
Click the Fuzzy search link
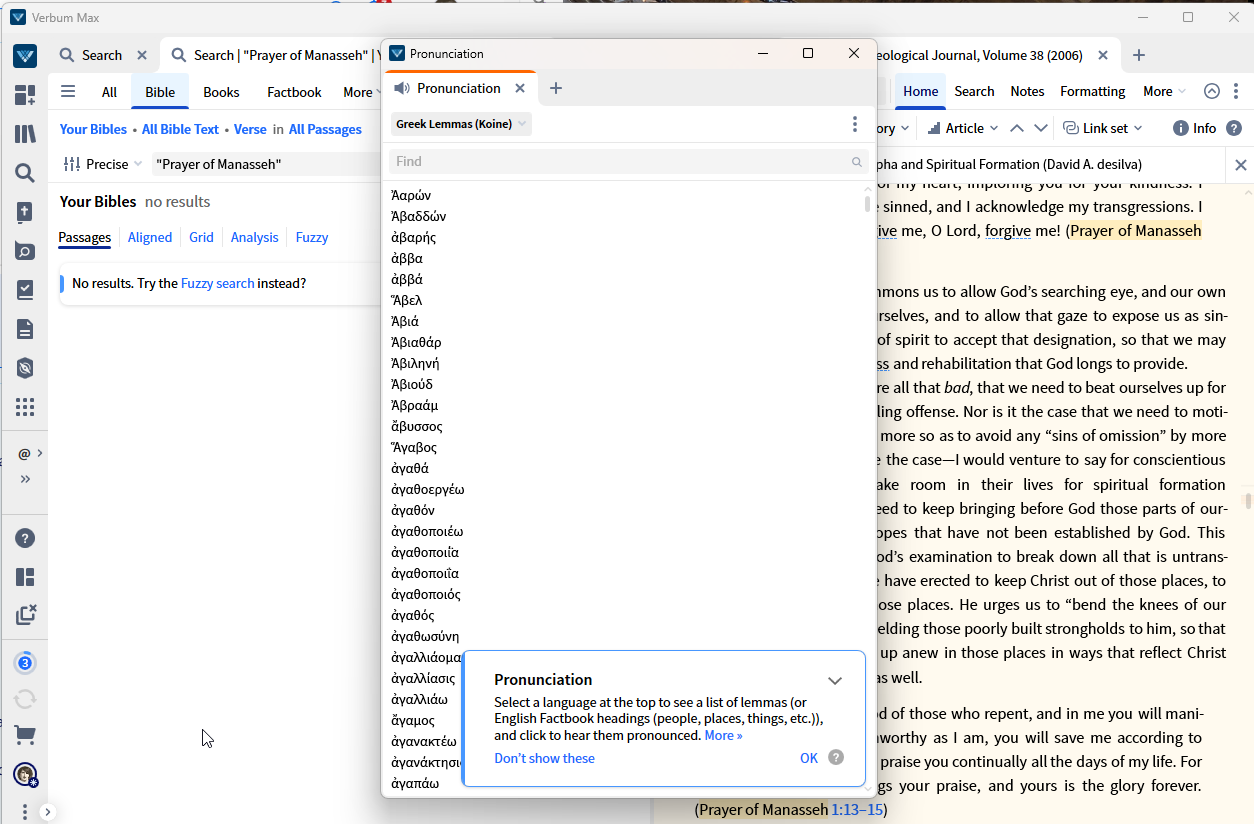pos(217,283)
